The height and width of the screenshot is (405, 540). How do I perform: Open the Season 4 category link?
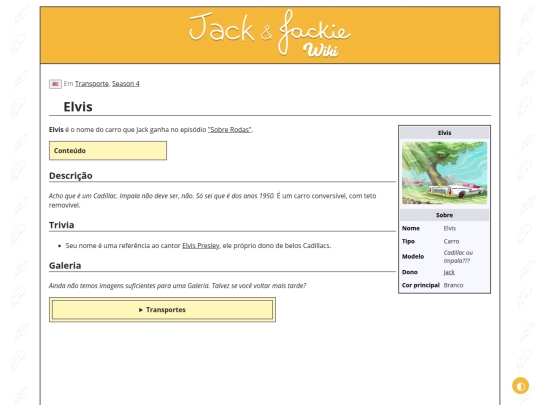pyautogui.click(x=126, y=84)
